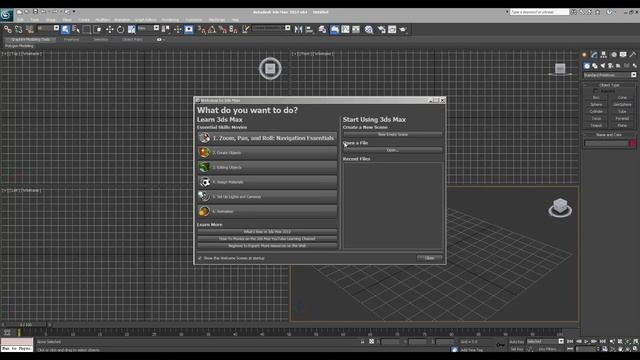The height and width of the screenshot is (360, 640).
Task: Click the Perspective viewport ViewCube
Action: [560, 208]
